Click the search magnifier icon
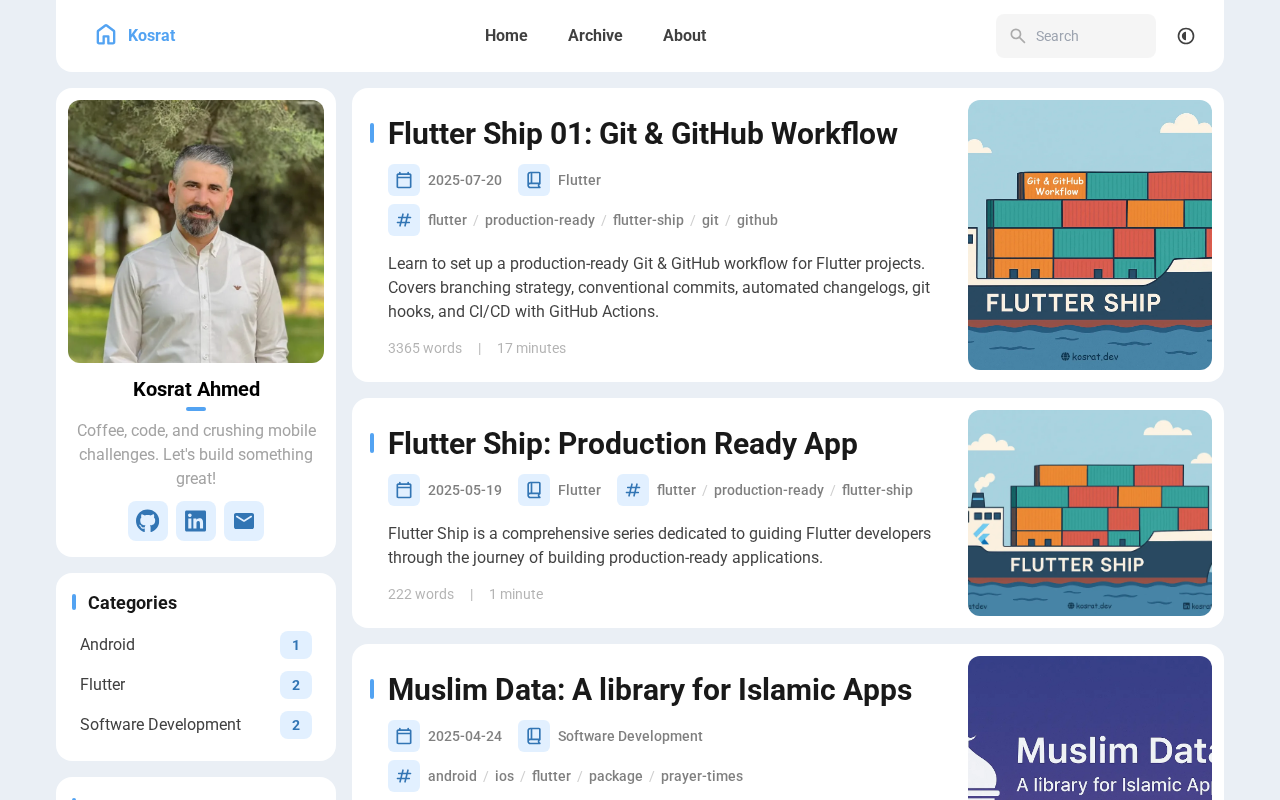The width and height of the screenshot is (1280, 800). click(x=1018, y=36)
